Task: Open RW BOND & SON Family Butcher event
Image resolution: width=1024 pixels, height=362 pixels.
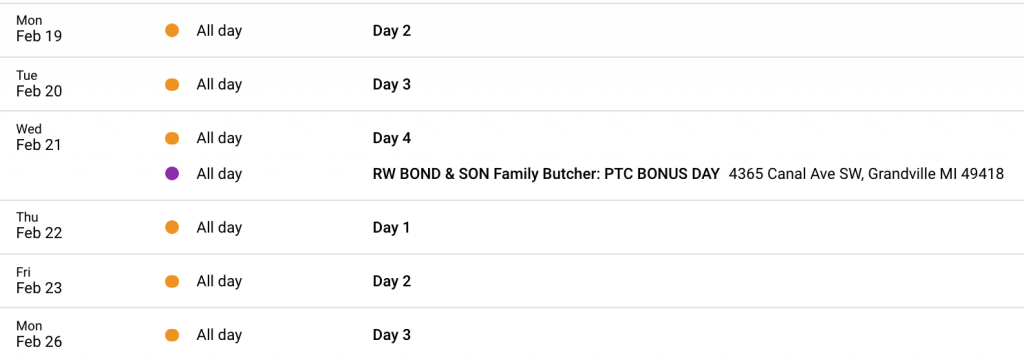Action: (x=546, y=174)
